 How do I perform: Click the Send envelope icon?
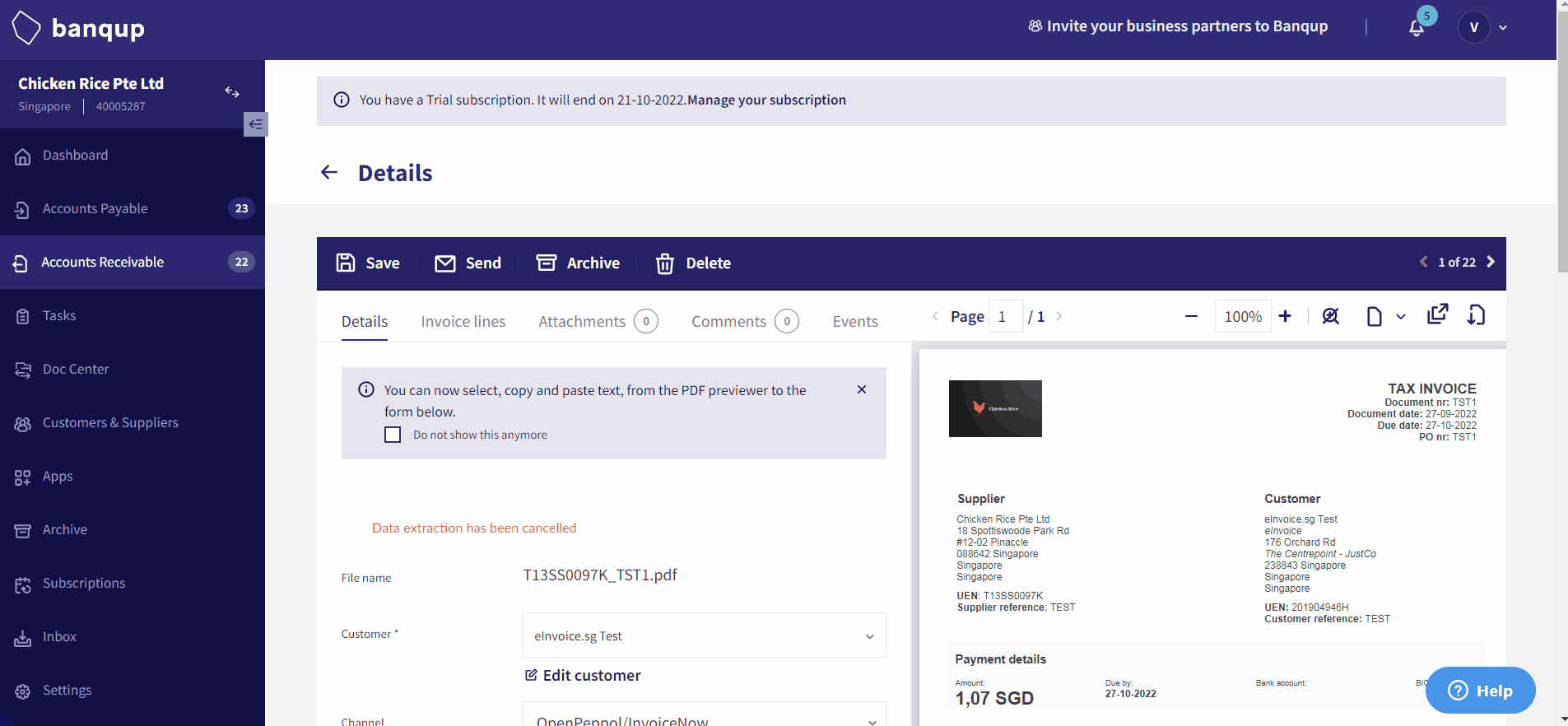[x=445, y=263]
